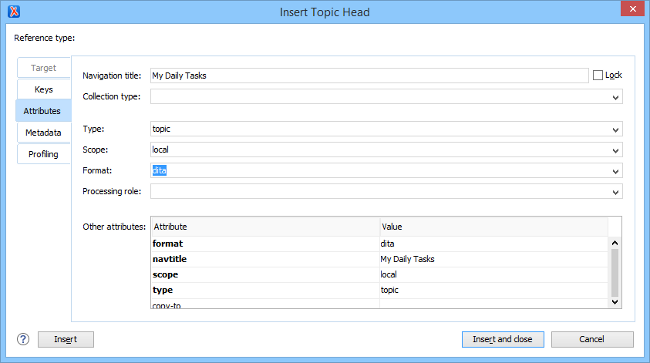This screenshot has height=363, width=650.
Task: Click the table scrollbar up arrow
Action: (615, 243)
